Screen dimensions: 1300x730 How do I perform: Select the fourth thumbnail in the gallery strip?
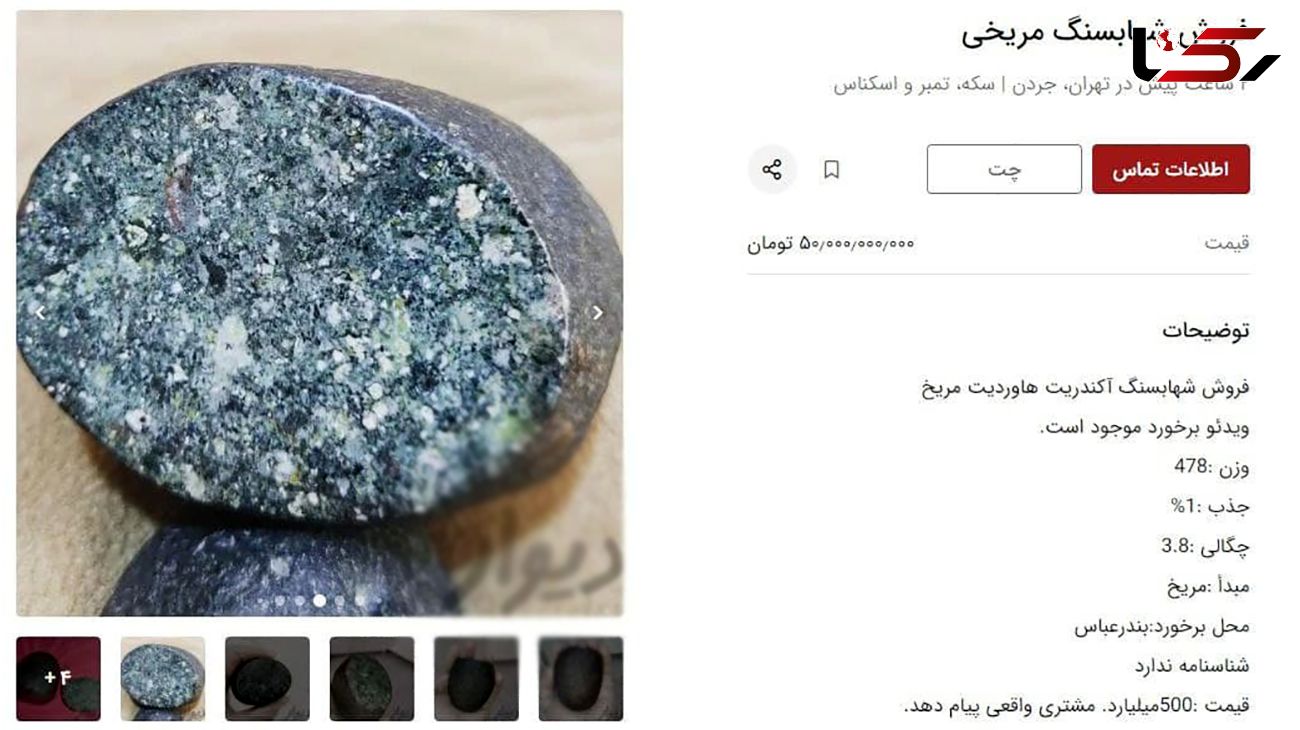372,679
